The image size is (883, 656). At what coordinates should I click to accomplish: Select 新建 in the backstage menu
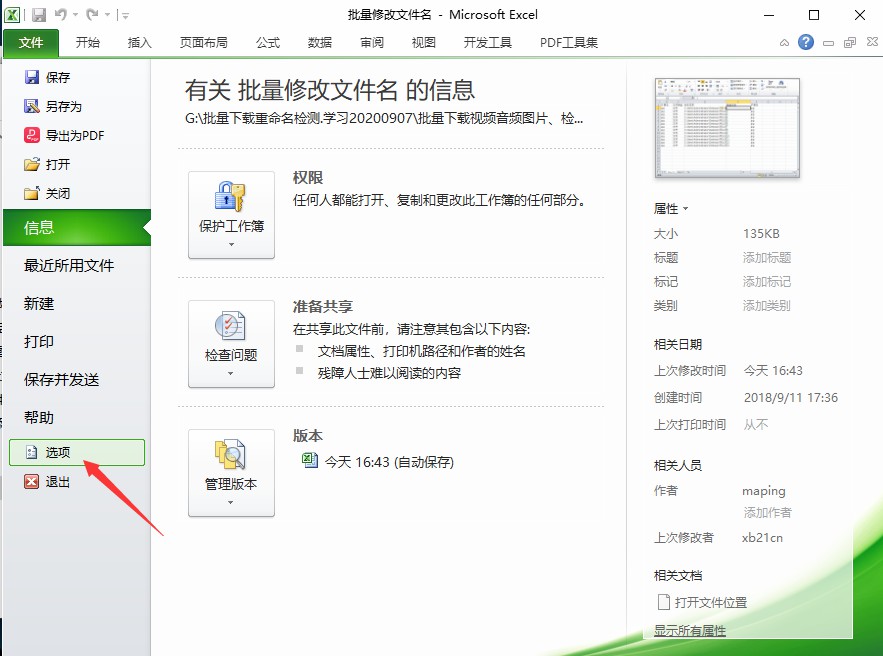(39, 304)
